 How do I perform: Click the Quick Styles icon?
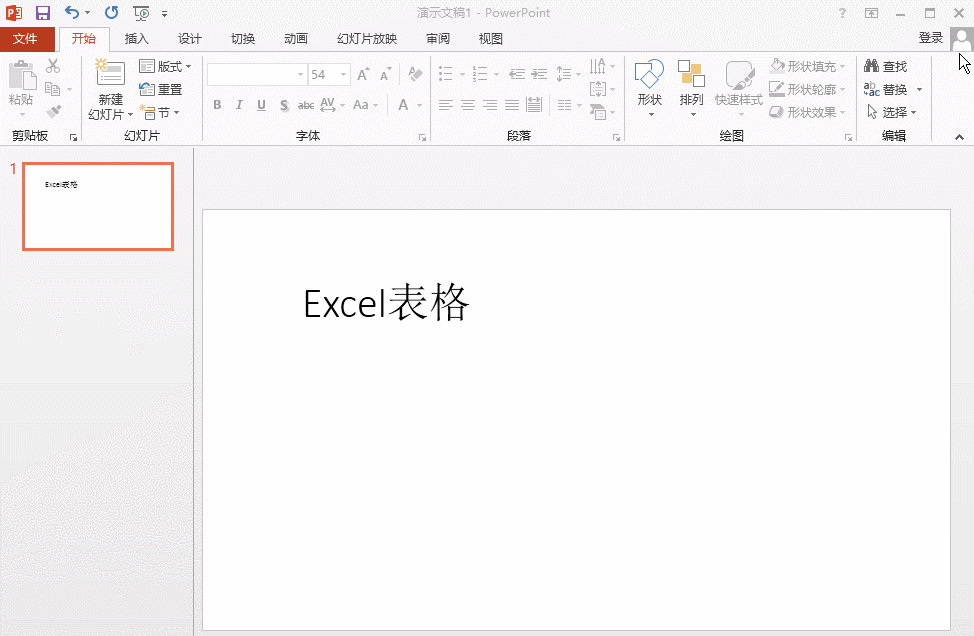[x=739, y=75]
